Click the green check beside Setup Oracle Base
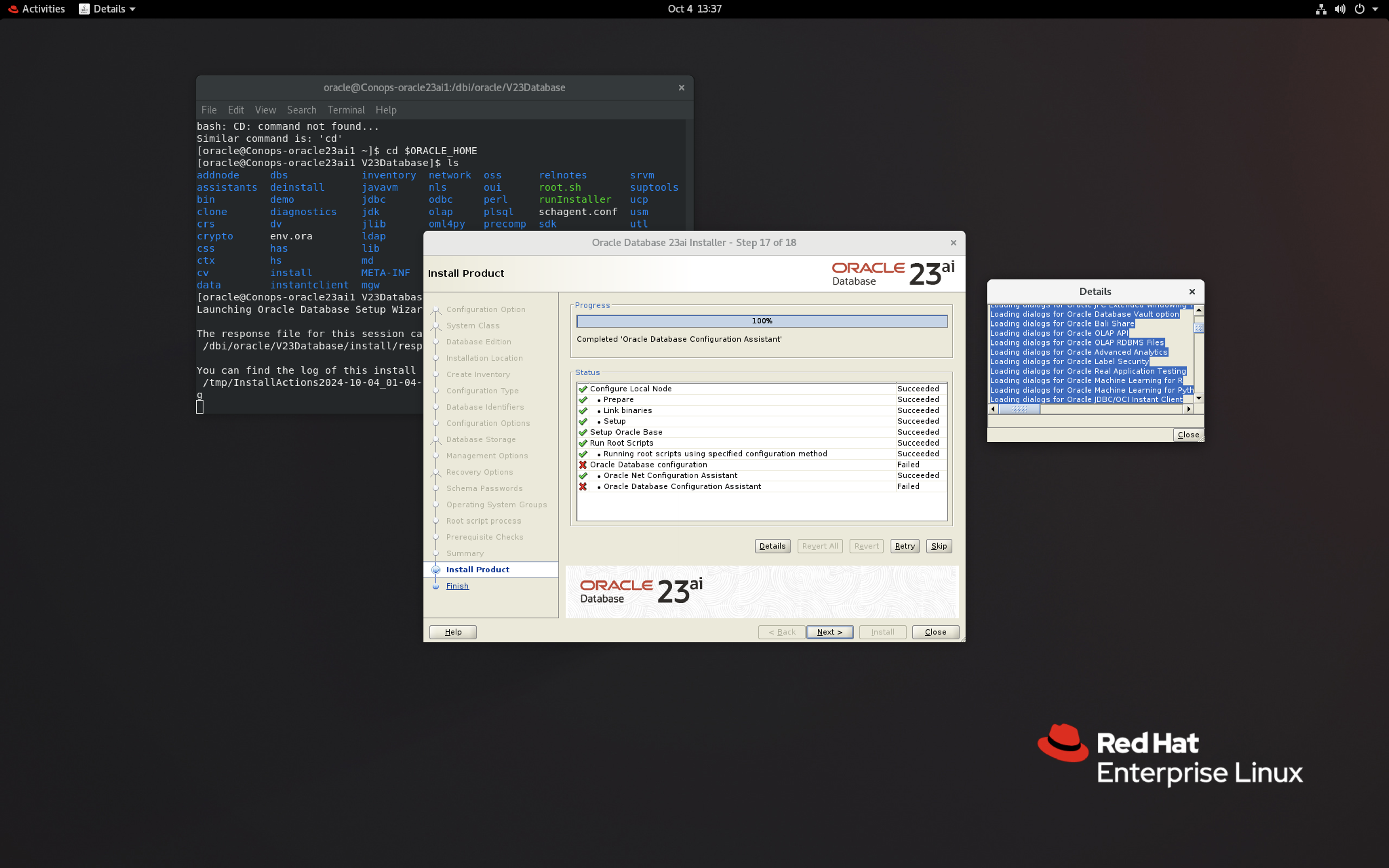Image resolution: width=1389 pixels, height=868 pixels. (583, 432)
